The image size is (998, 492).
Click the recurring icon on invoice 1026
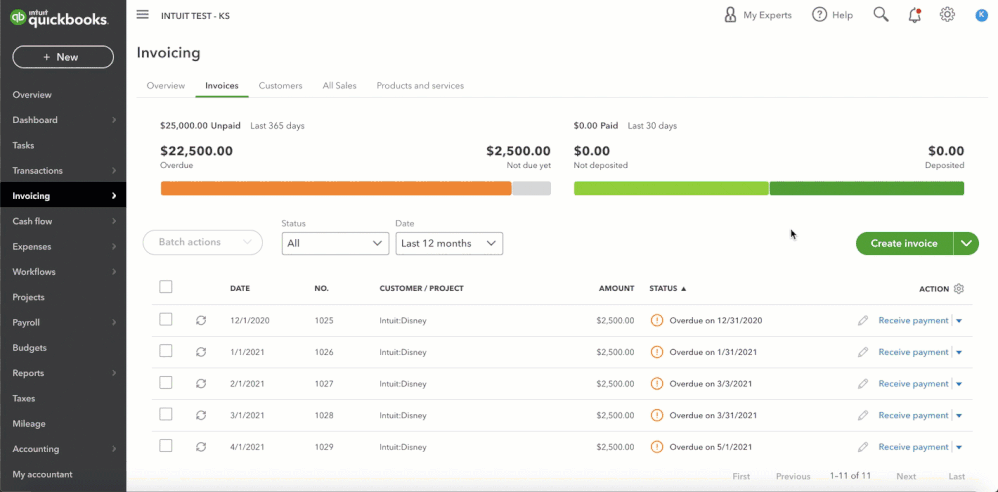point(201,352)
